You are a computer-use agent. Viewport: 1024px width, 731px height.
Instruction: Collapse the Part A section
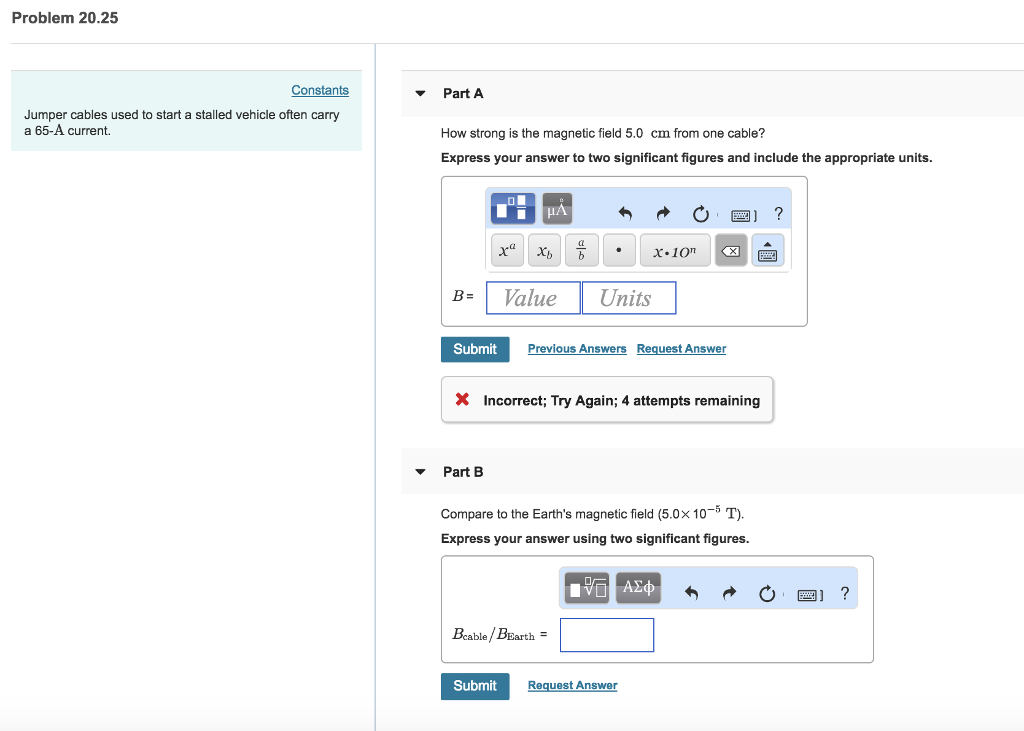click(x=421, y=94)
